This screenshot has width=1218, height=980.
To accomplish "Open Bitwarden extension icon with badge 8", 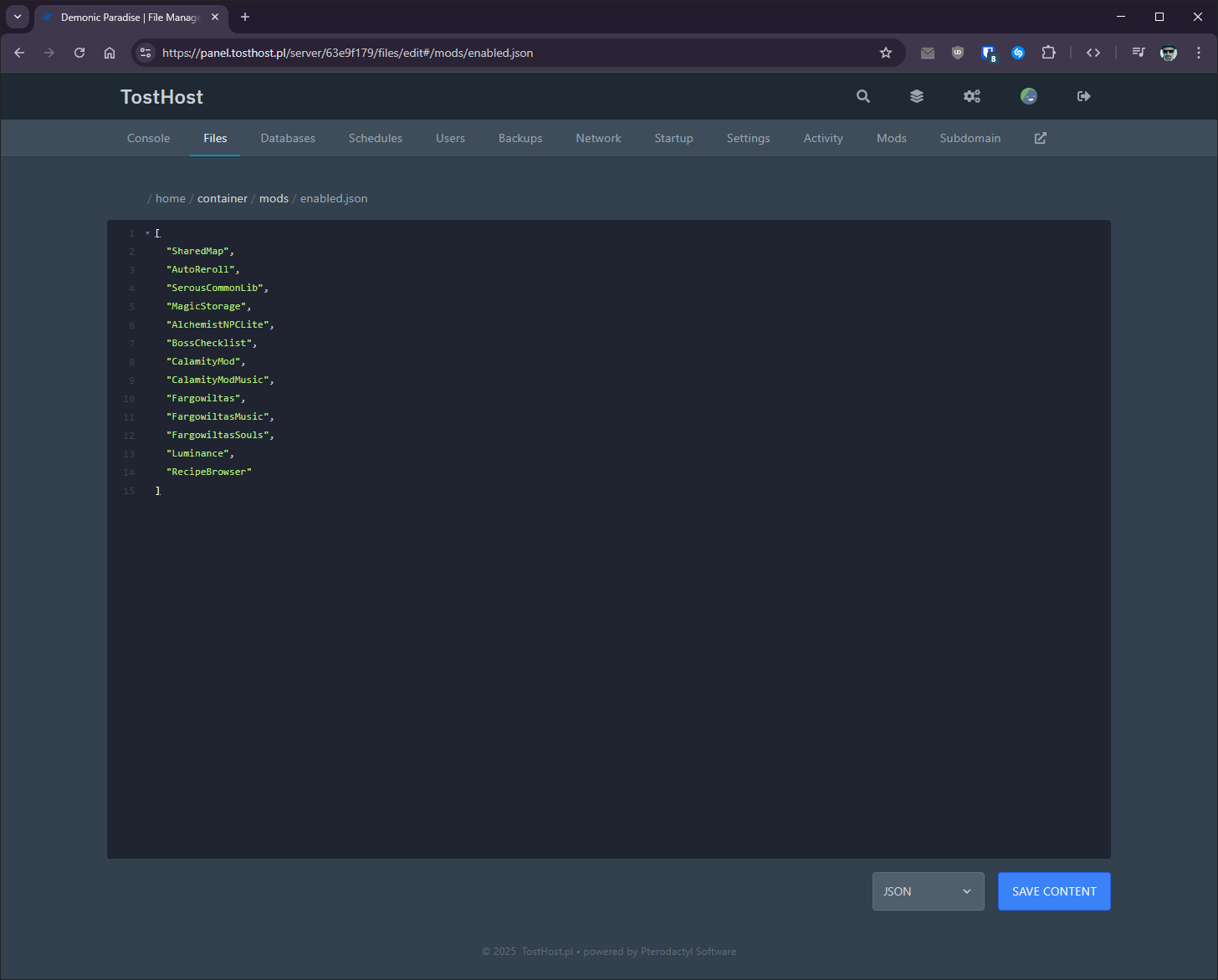I will [989, 54].
